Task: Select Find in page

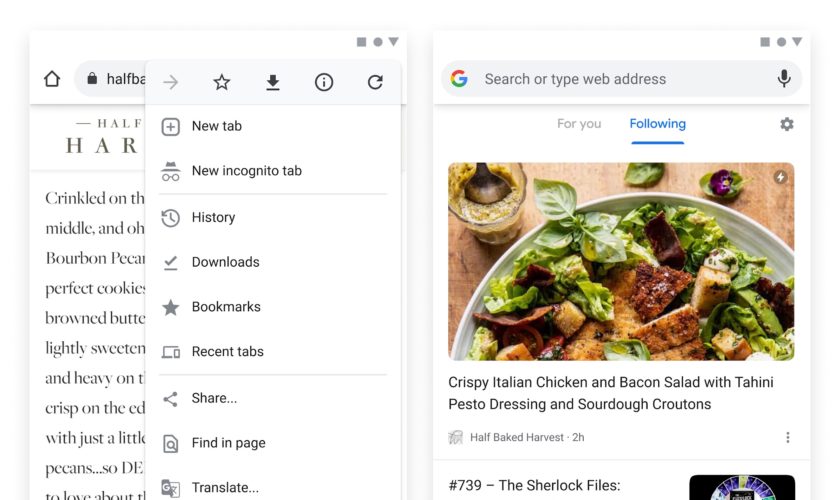Action: click(273, 443)
